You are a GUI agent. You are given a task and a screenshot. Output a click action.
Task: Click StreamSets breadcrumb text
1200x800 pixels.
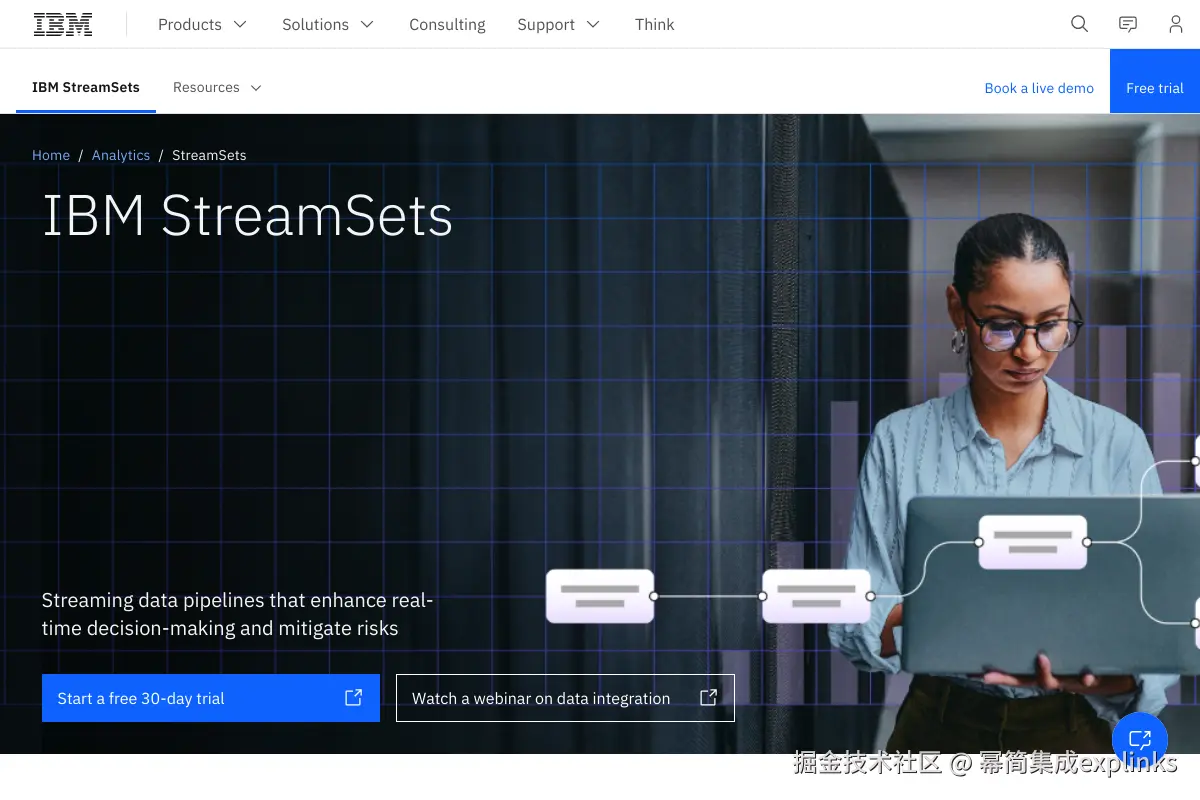click(x=209, y=155)
